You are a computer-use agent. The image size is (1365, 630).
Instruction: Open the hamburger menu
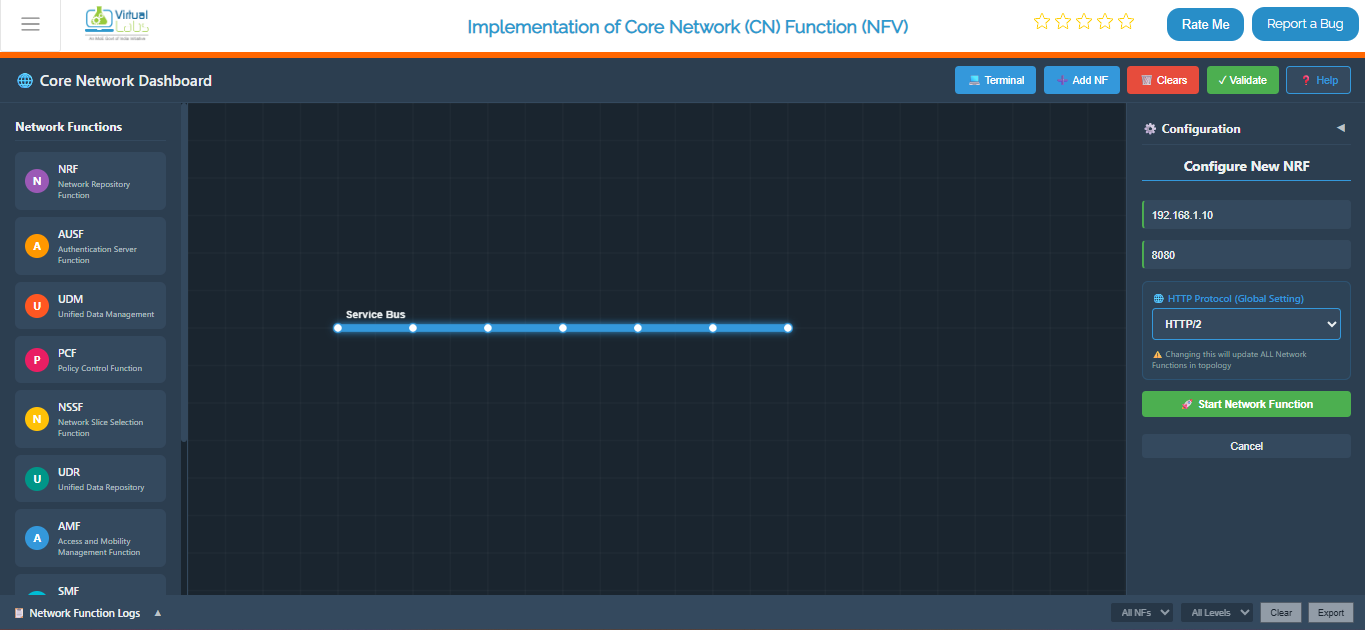point(30,24)
